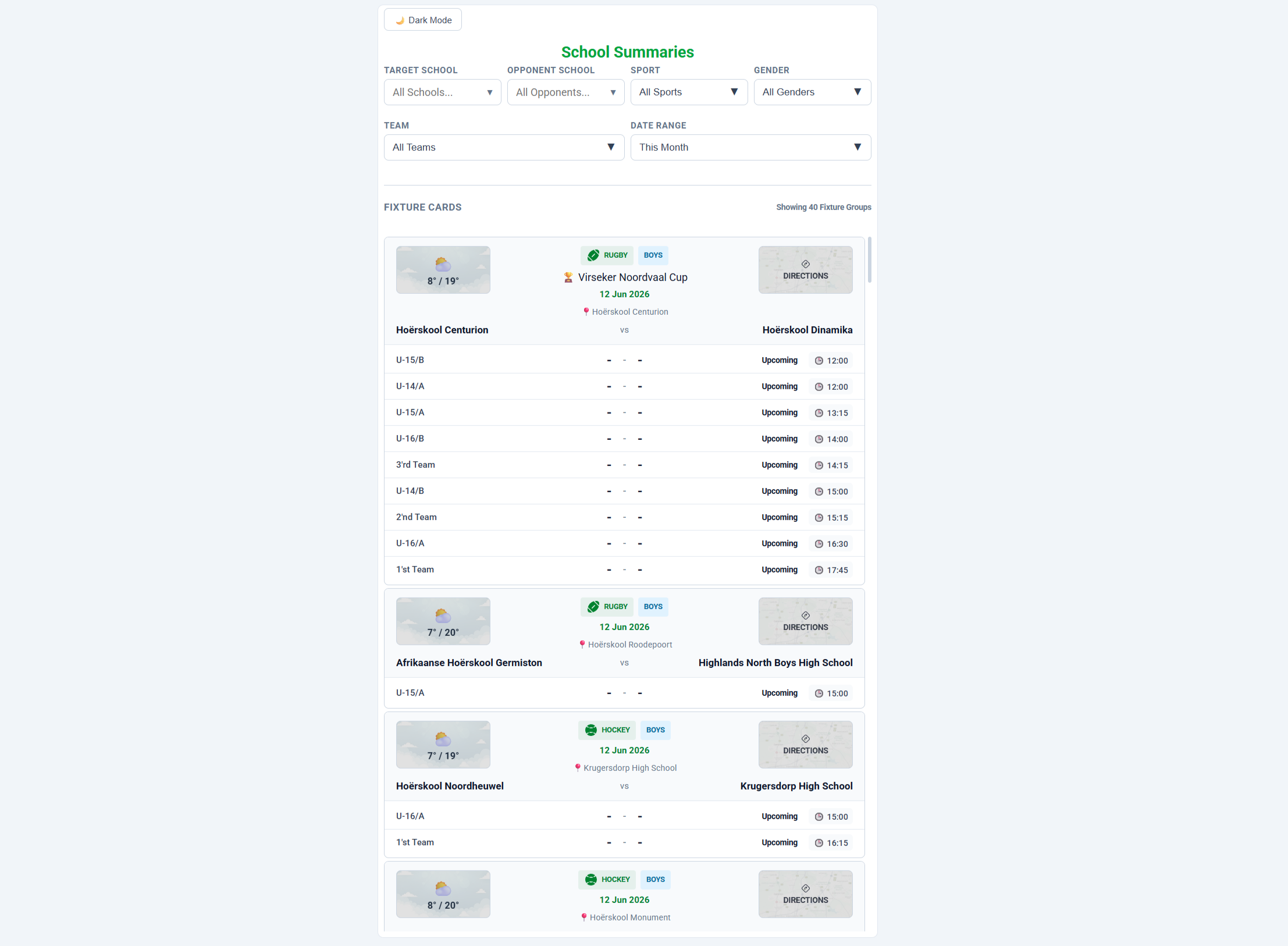The width and height of the screenshot is (1288, 946).
Task: Toggle Dark Mode button
Action: tap(422, 20)
